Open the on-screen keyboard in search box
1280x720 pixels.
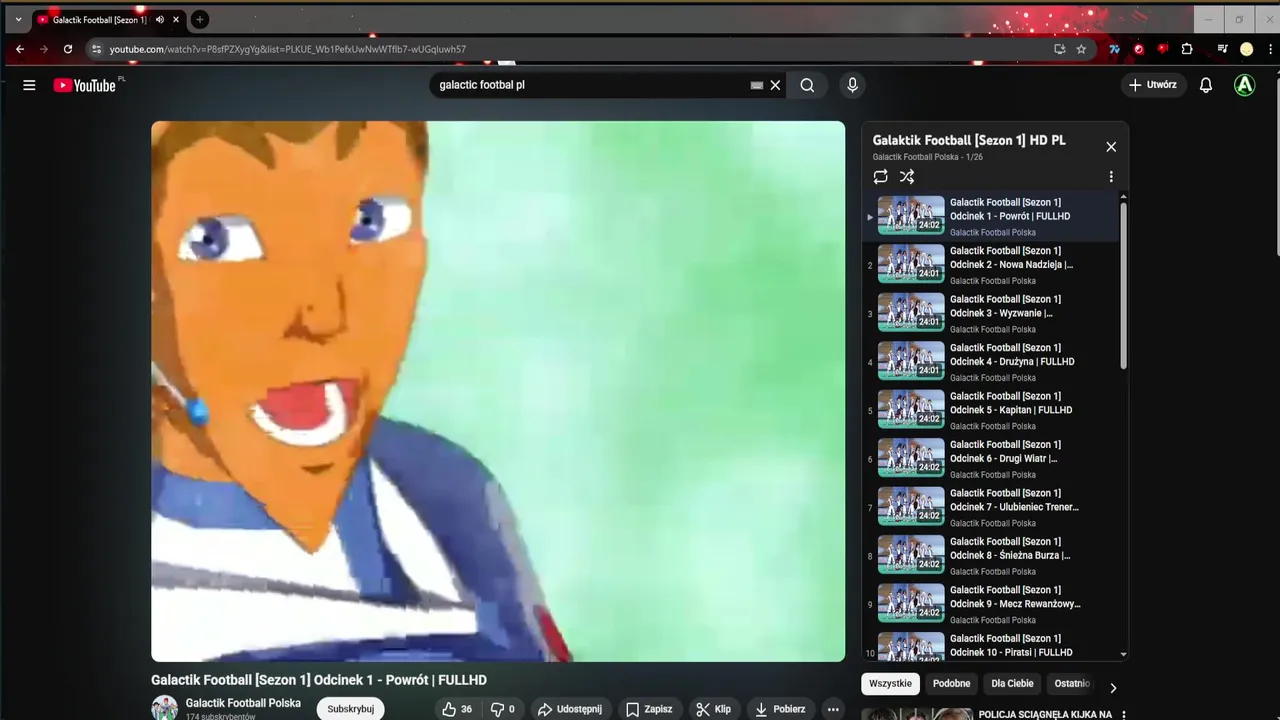[757, 85]
